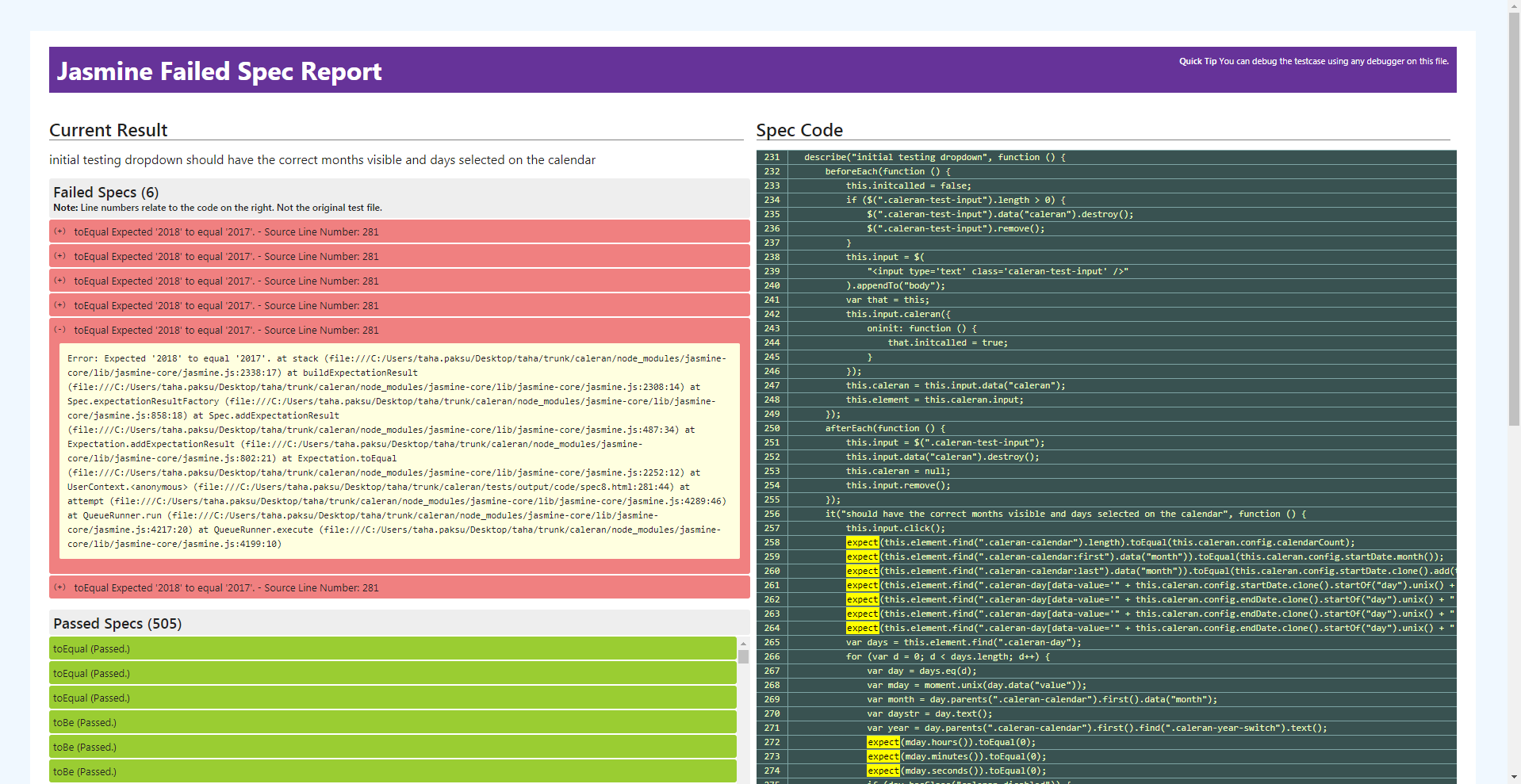
Task: Click the third failed spec toEqual message
Action: click(x=226, y=281)
